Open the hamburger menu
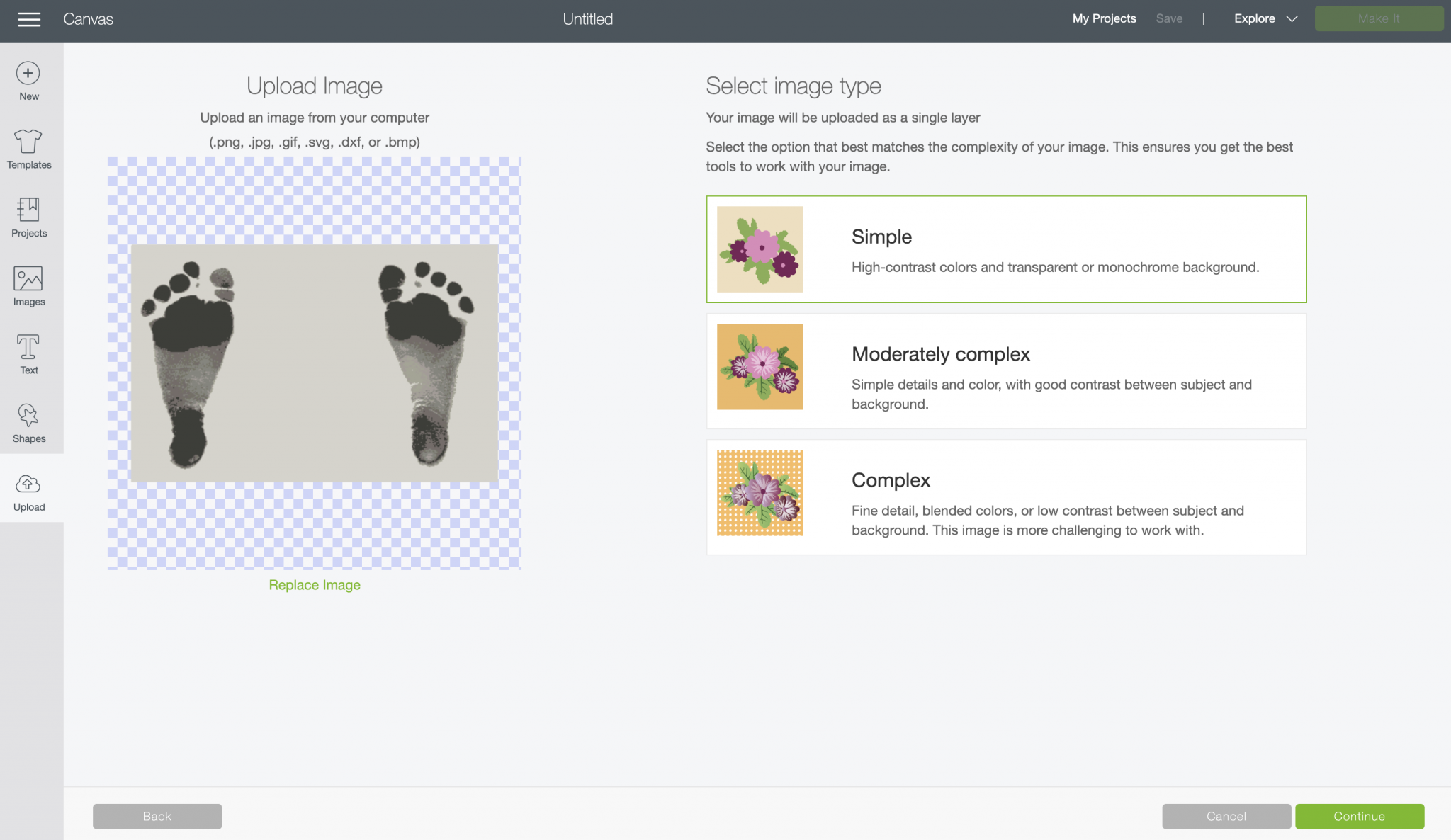This screenshot has height=840, width=1451. [x=29, y=19]
